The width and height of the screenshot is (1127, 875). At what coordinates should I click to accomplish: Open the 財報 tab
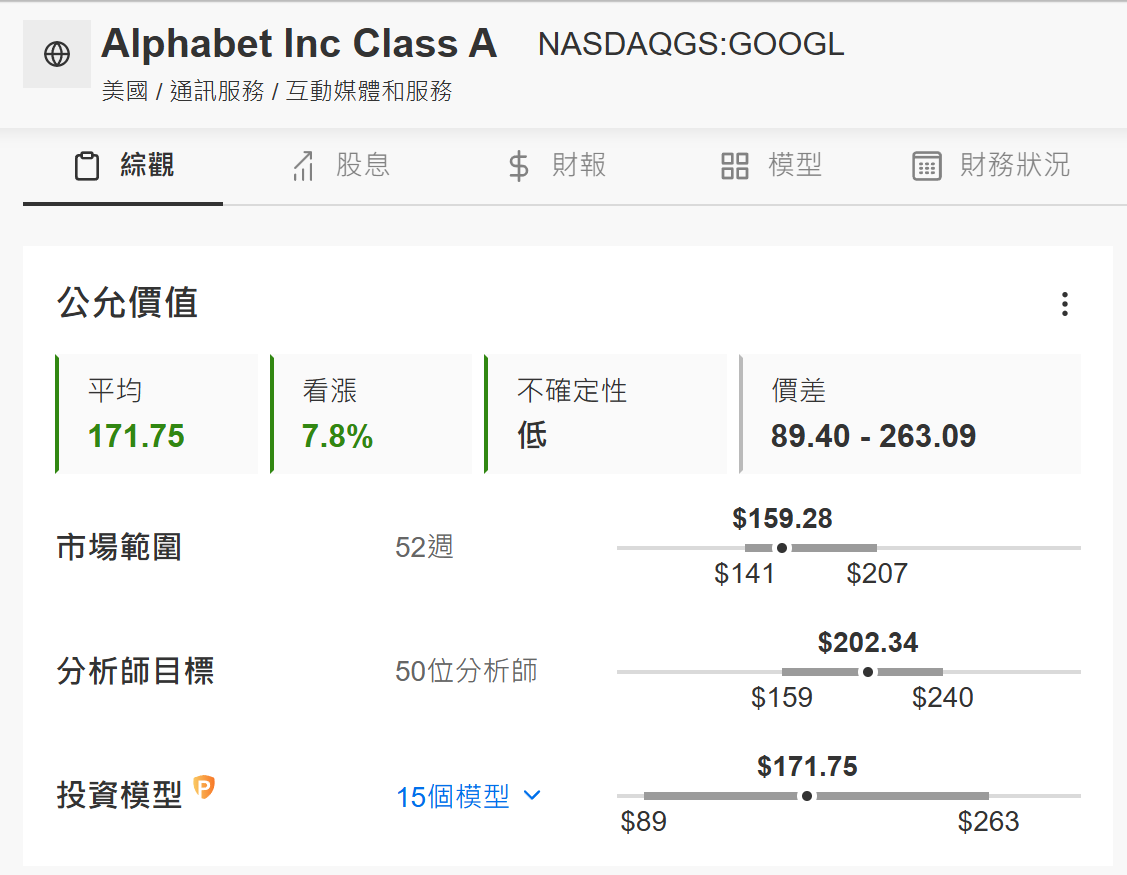coord(557,166)
